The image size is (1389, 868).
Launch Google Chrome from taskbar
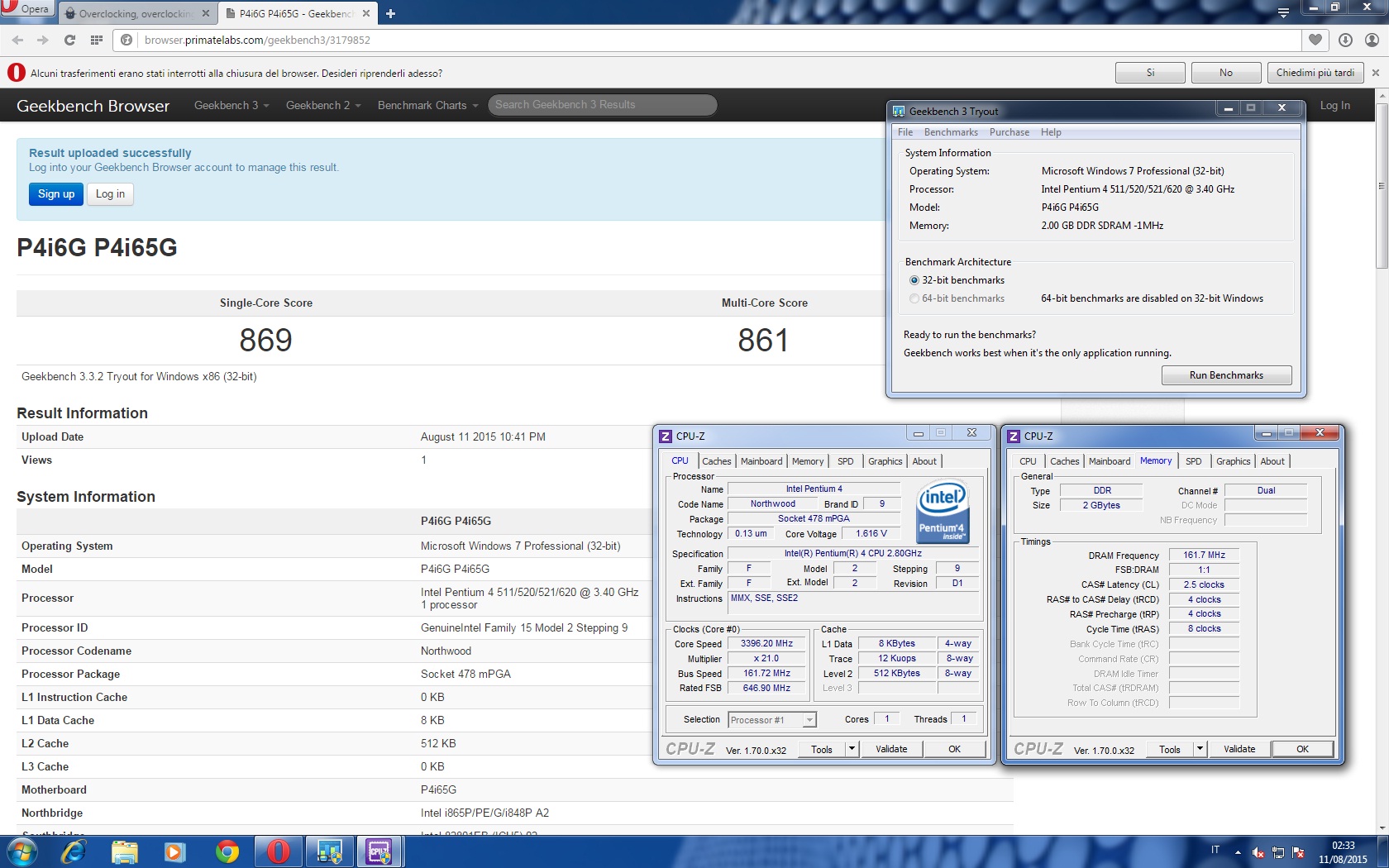click(227, 851)
